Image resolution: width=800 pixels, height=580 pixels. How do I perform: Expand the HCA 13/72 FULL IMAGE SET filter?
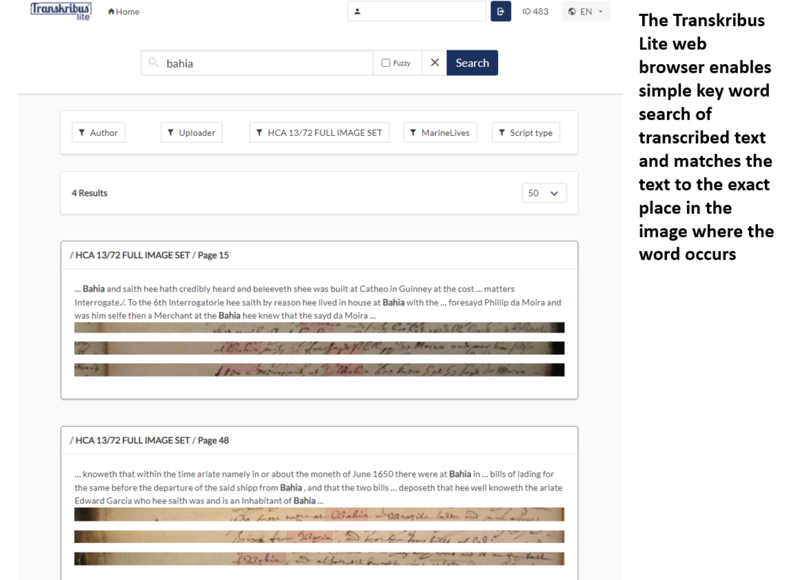click(318, 131)
